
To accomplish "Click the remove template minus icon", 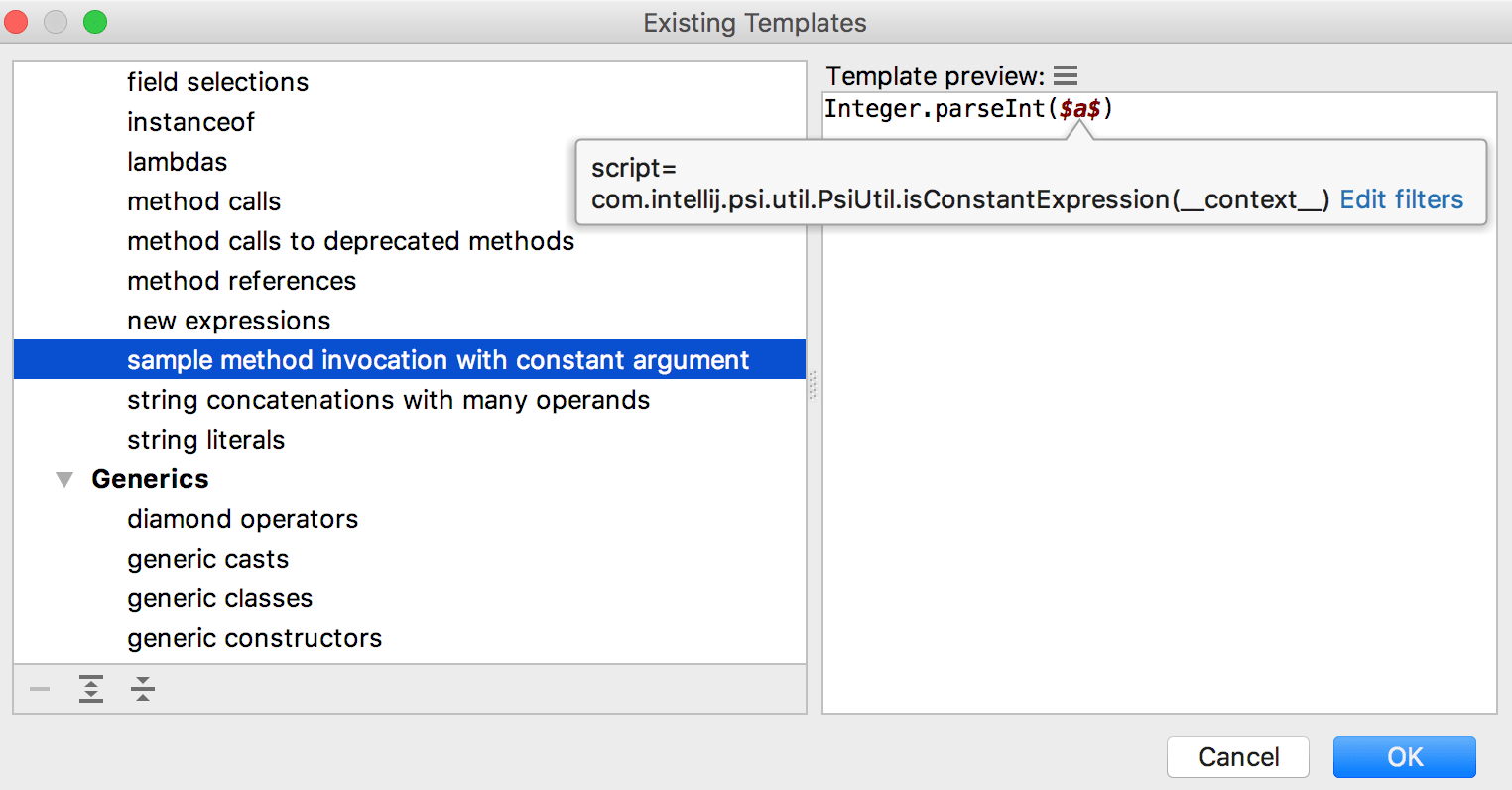I will 40,688.
